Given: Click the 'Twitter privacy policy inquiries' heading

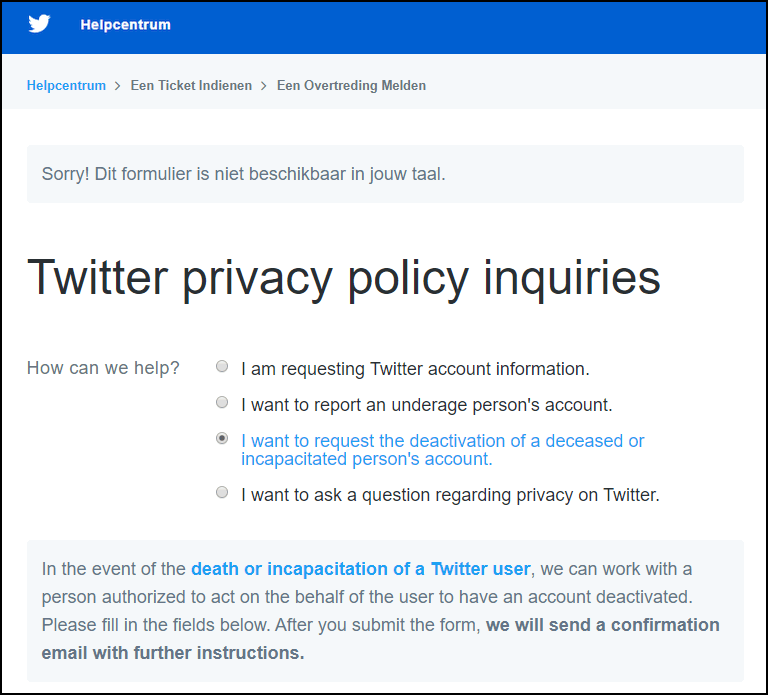Looking at the screenshot, I should 344,278.
